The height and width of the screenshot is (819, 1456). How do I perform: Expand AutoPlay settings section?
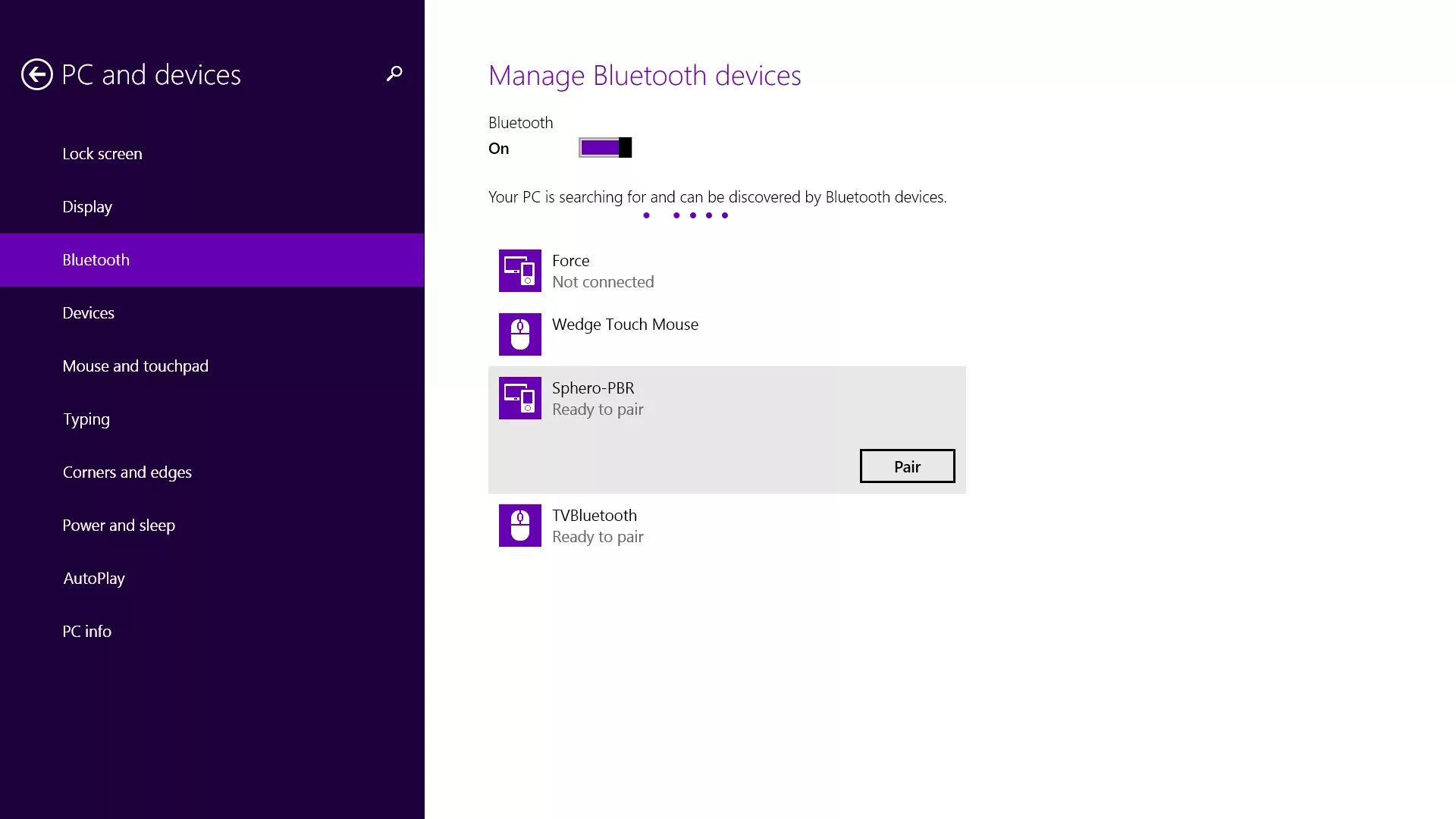pyautogui.click(x=94, y=578)
